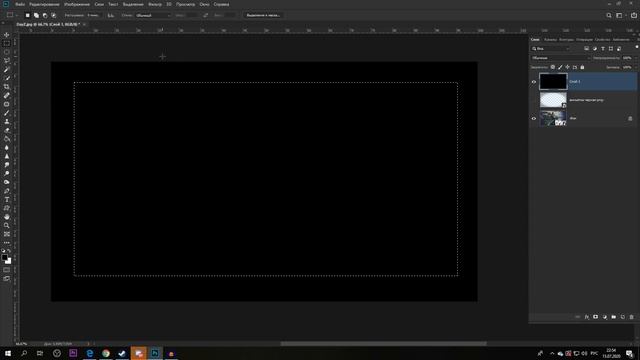Viewport: 640px width, 360px height.
Task: Create a new layer icon
Action: pyautogui.click(x=622, y=317)
